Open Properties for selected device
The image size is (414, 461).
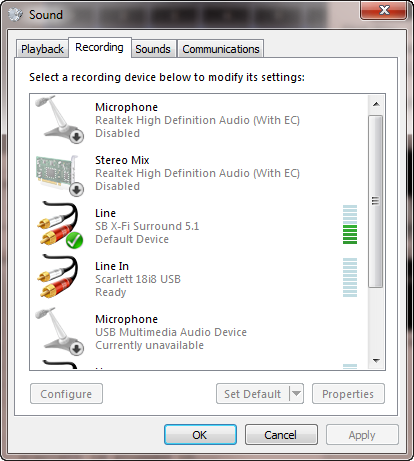tap(348, 394)
